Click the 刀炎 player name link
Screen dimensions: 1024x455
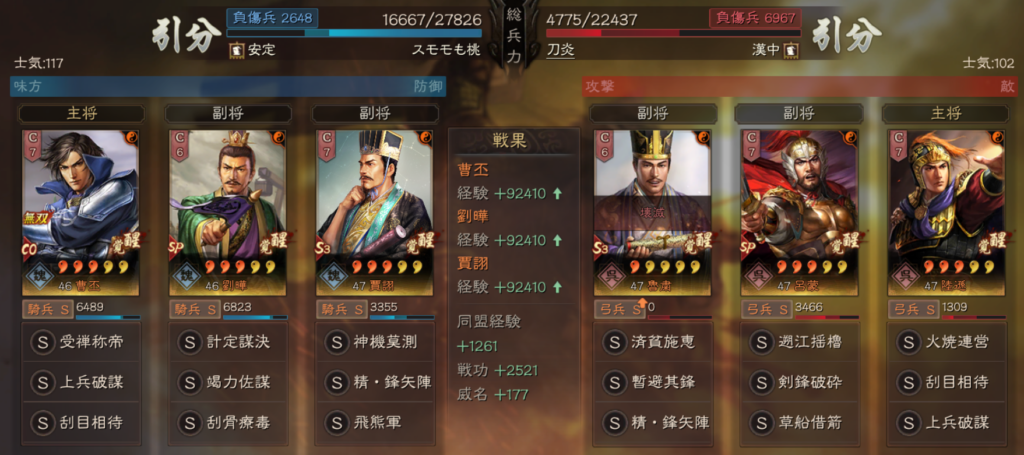[560, 50]
